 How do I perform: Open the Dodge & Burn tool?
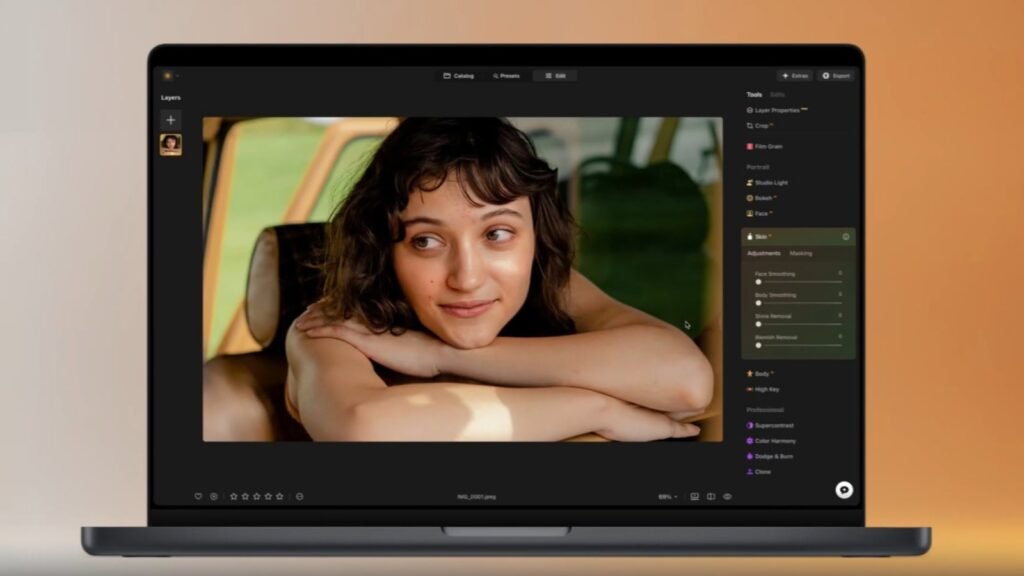click(769, 456)
